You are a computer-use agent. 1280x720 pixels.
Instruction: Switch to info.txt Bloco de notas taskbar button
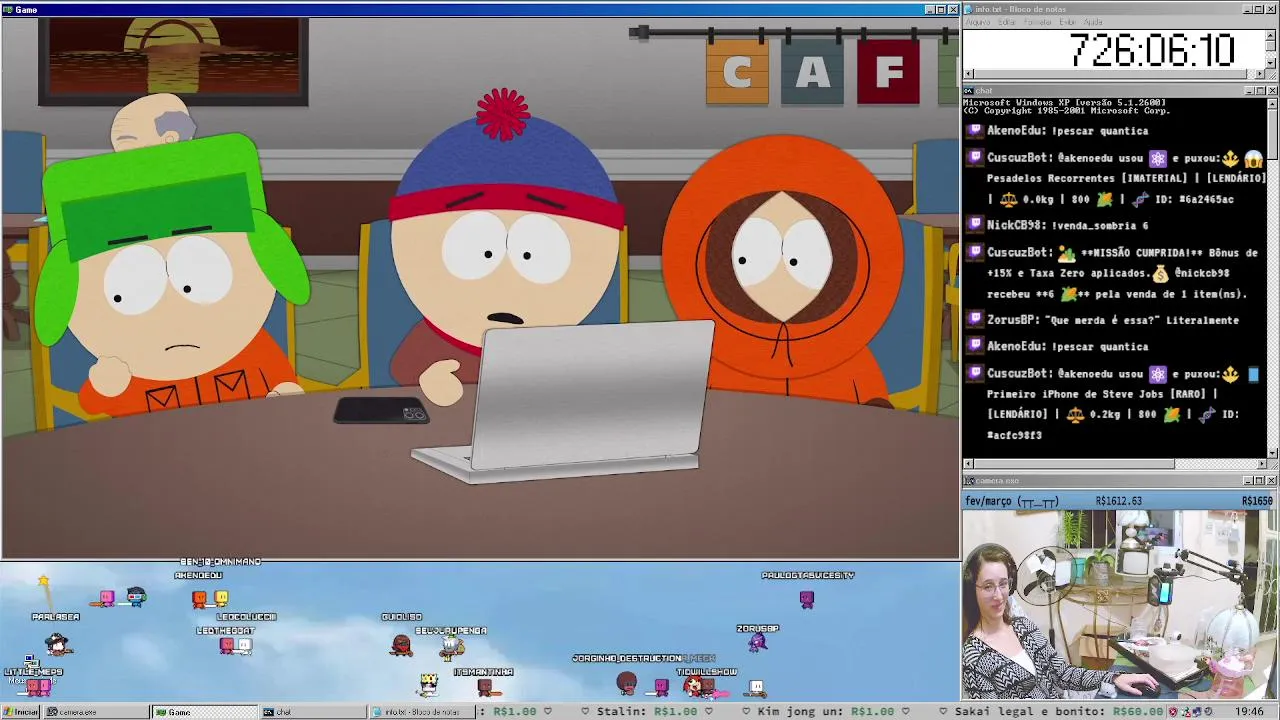pyautogui.click(x=421, y=712)
